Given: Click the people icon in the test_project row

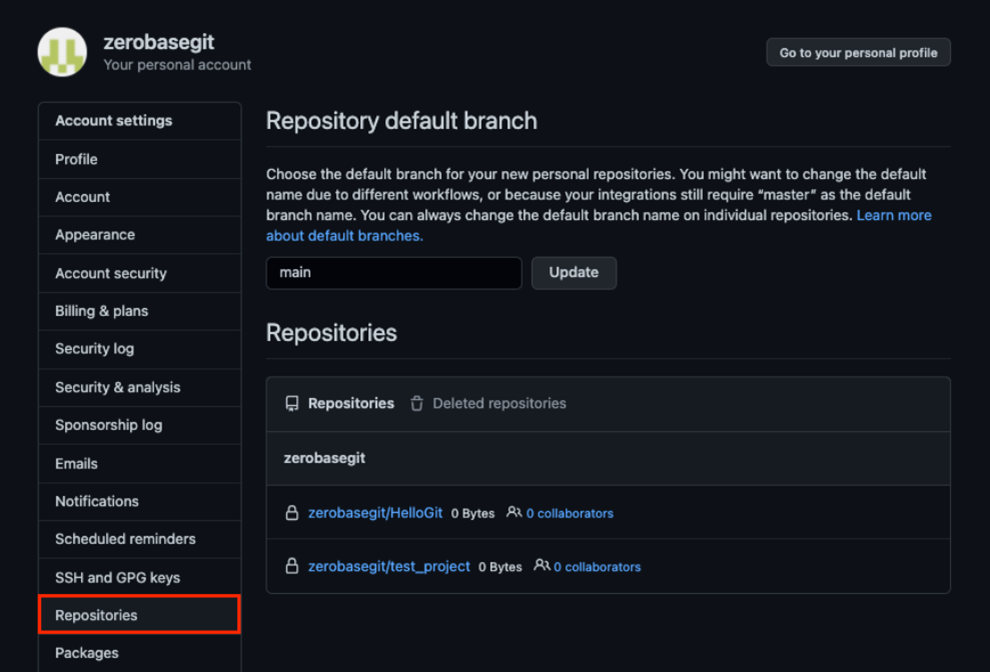Looking at the screenshot, I should tap(542, 565).
